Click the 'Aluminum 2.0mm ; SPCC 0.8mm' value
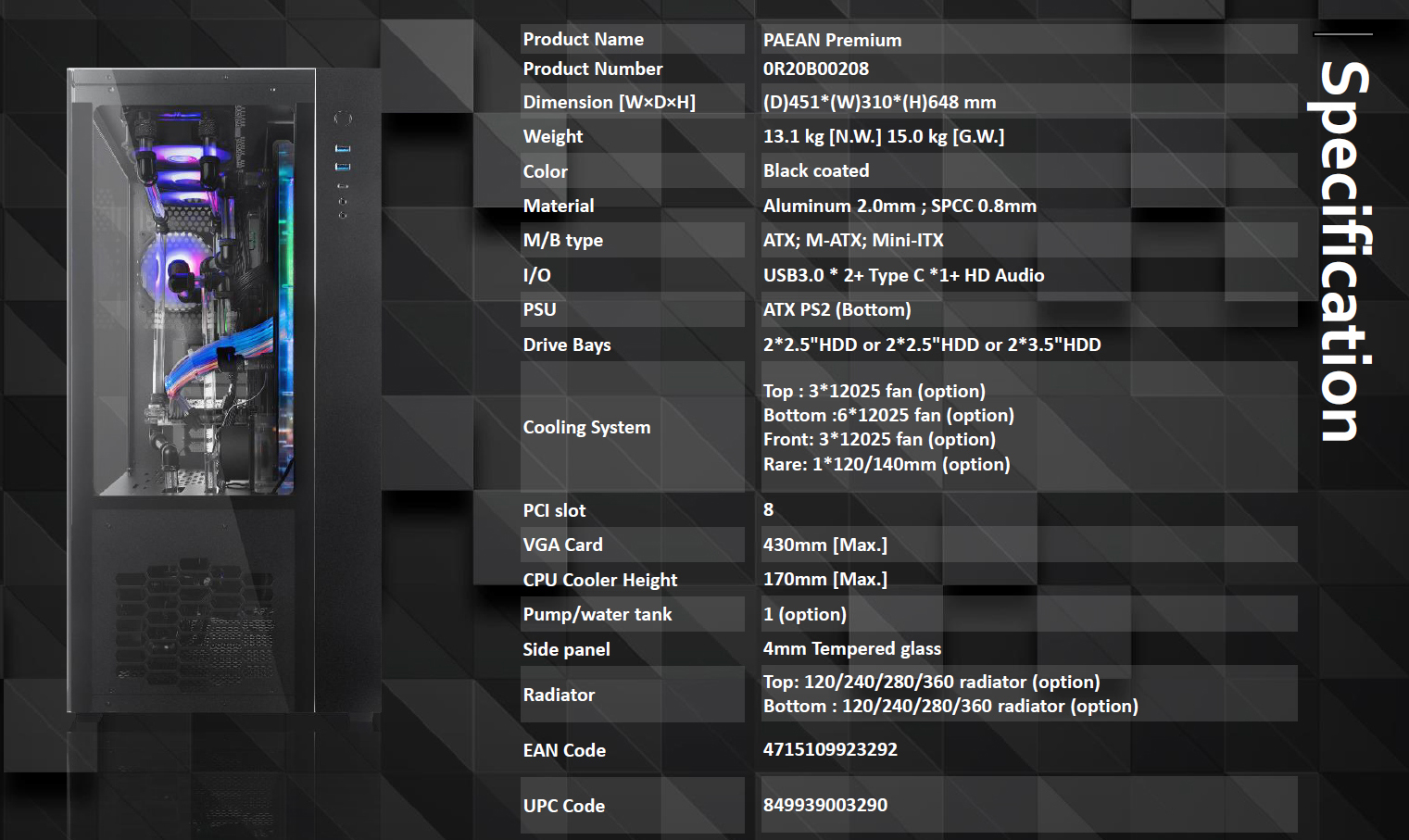Screen dimensions: 1409x840 pyautogui.click(x=899, y=206)
